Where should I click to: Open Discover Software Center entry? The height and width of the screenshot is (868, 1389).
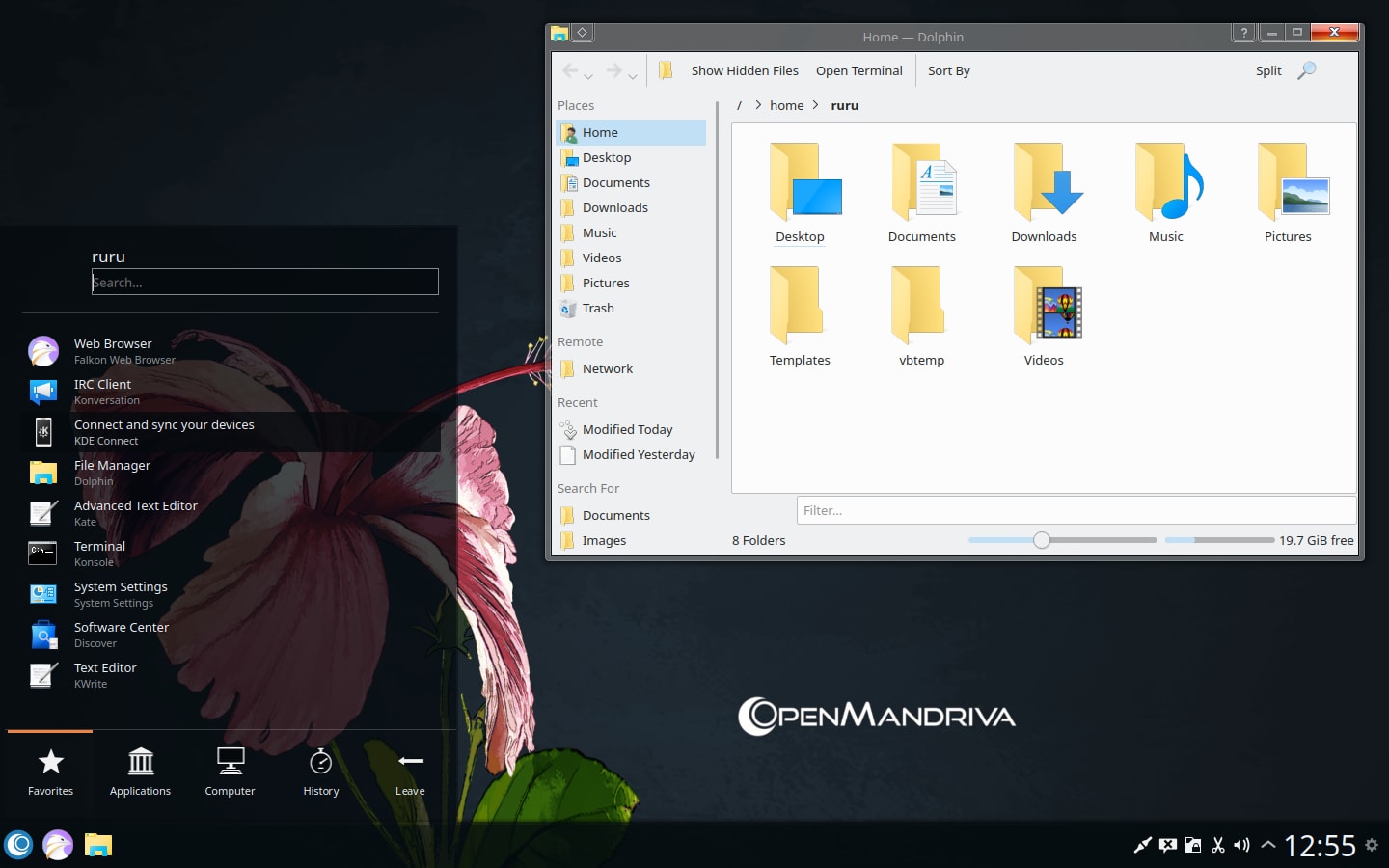coord(121,635)
